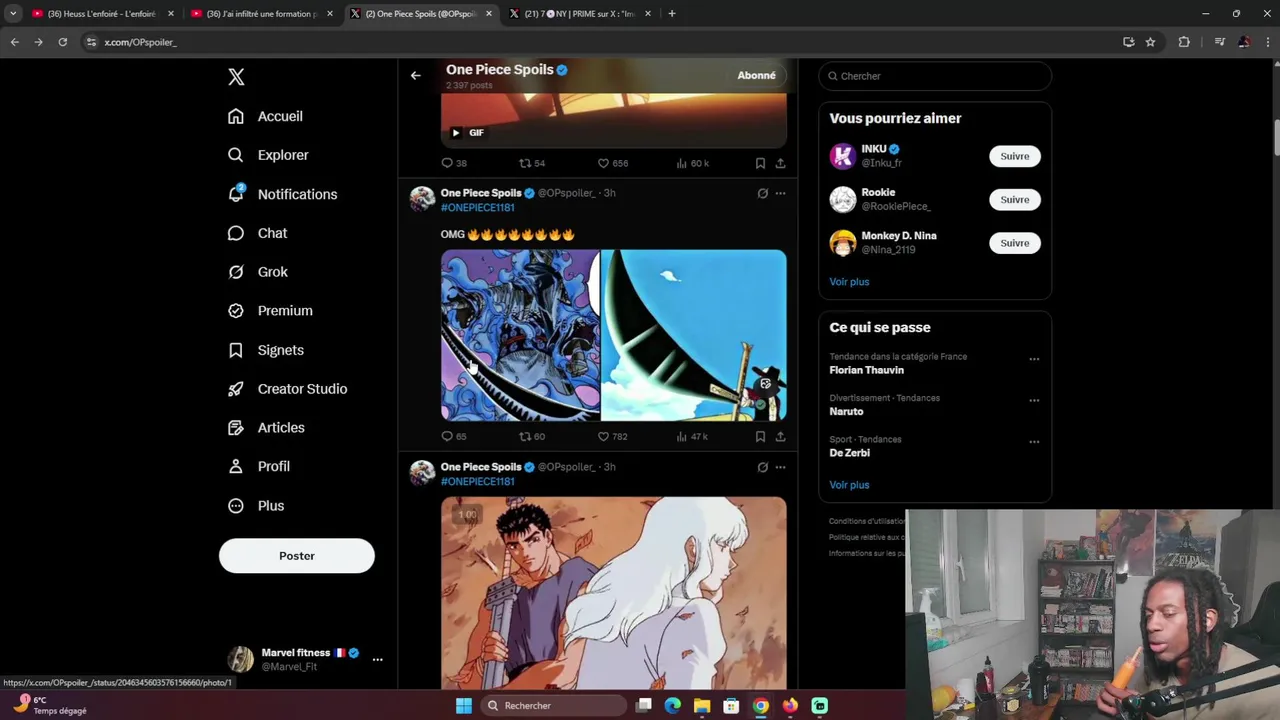Image resolution: width=1280 pixels, height=720 pixels.
Task: Open browser tab search dropdown arrow
Action: (13, 14)
